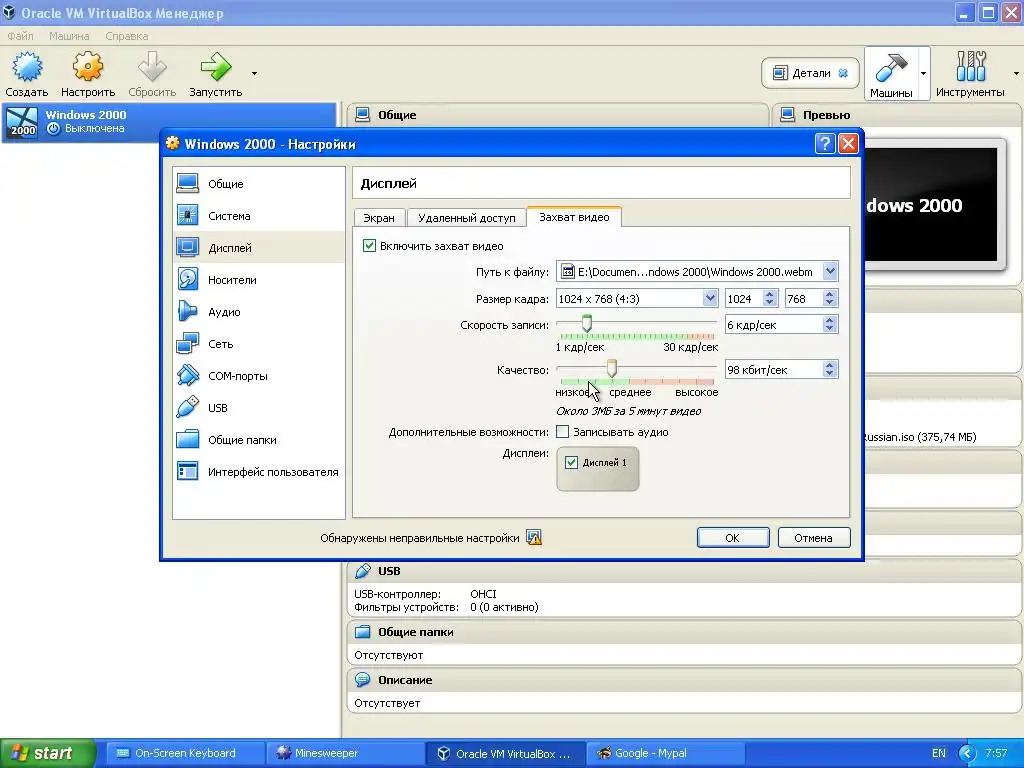The image size is (1024, 768).
Task: Open the Носители storage disk icon
Action: [x=187, y=280]
